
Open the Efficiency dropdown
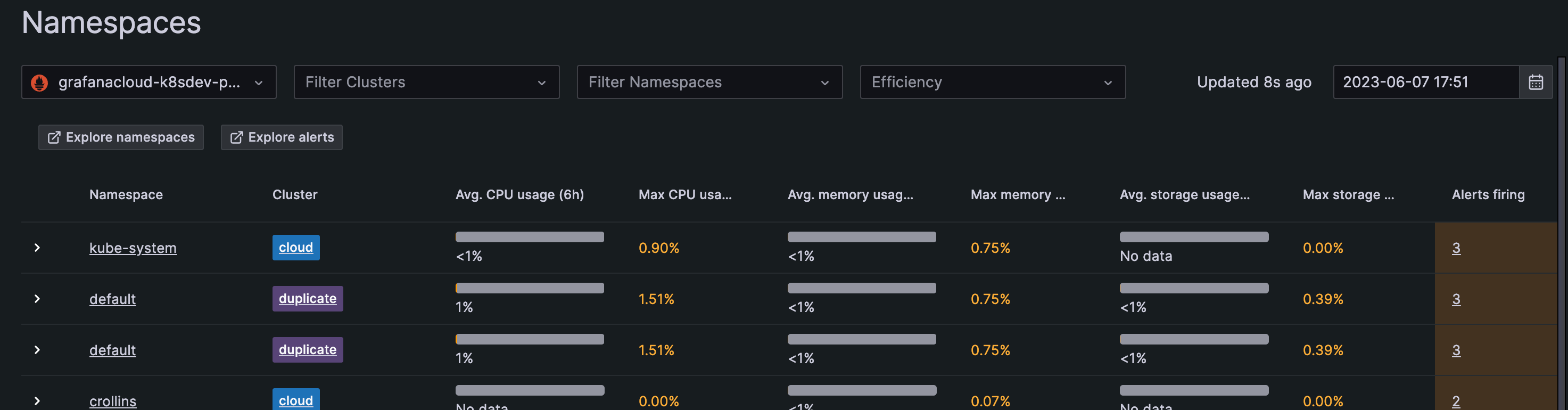tap(992, 82)
